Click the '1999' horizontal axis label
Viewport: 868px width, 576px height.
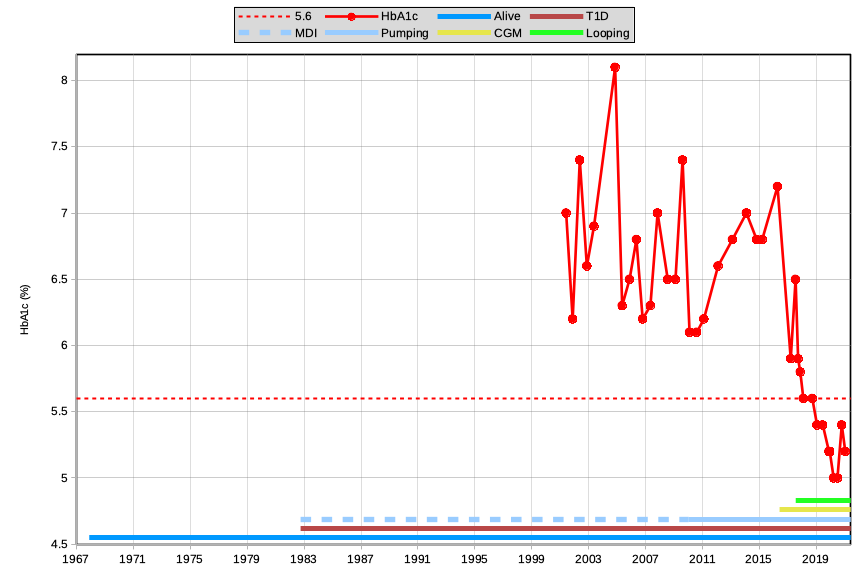tap(531, 559)
